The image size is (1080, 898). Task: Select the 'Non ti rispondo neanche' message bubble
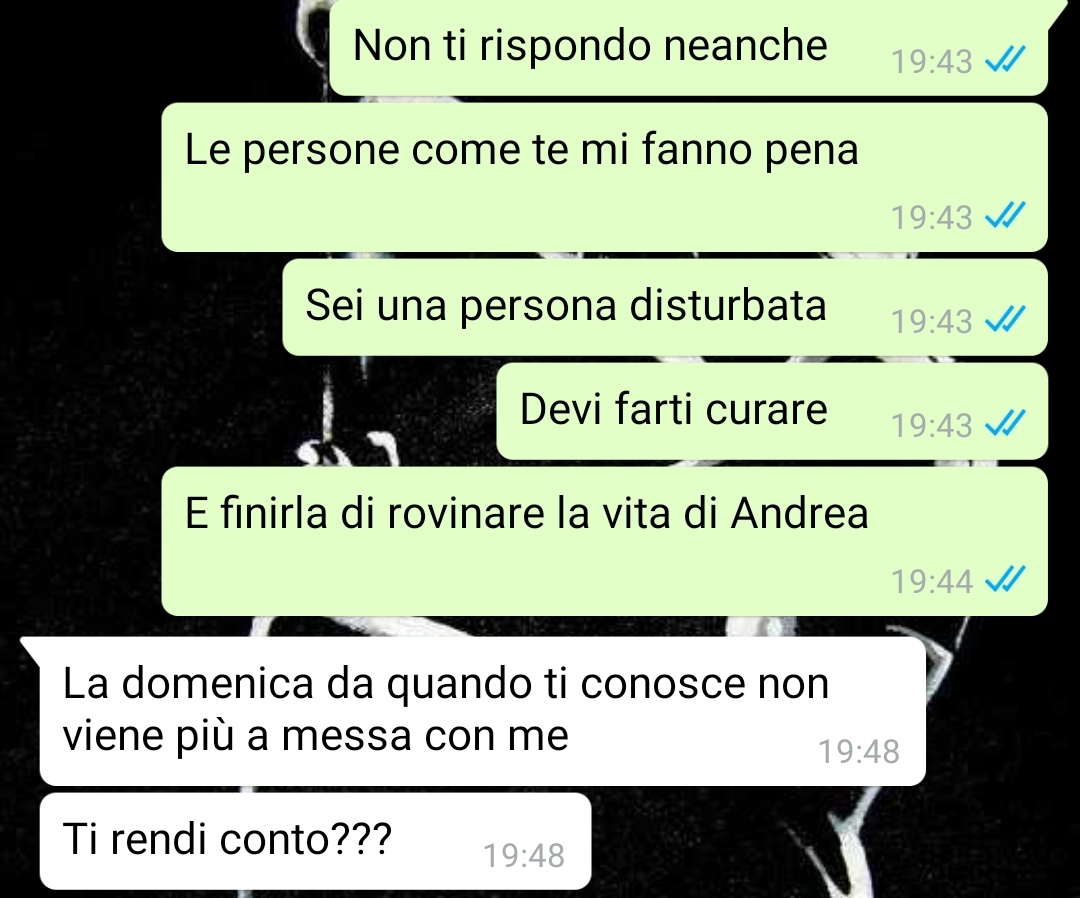[x=689, y=47]
